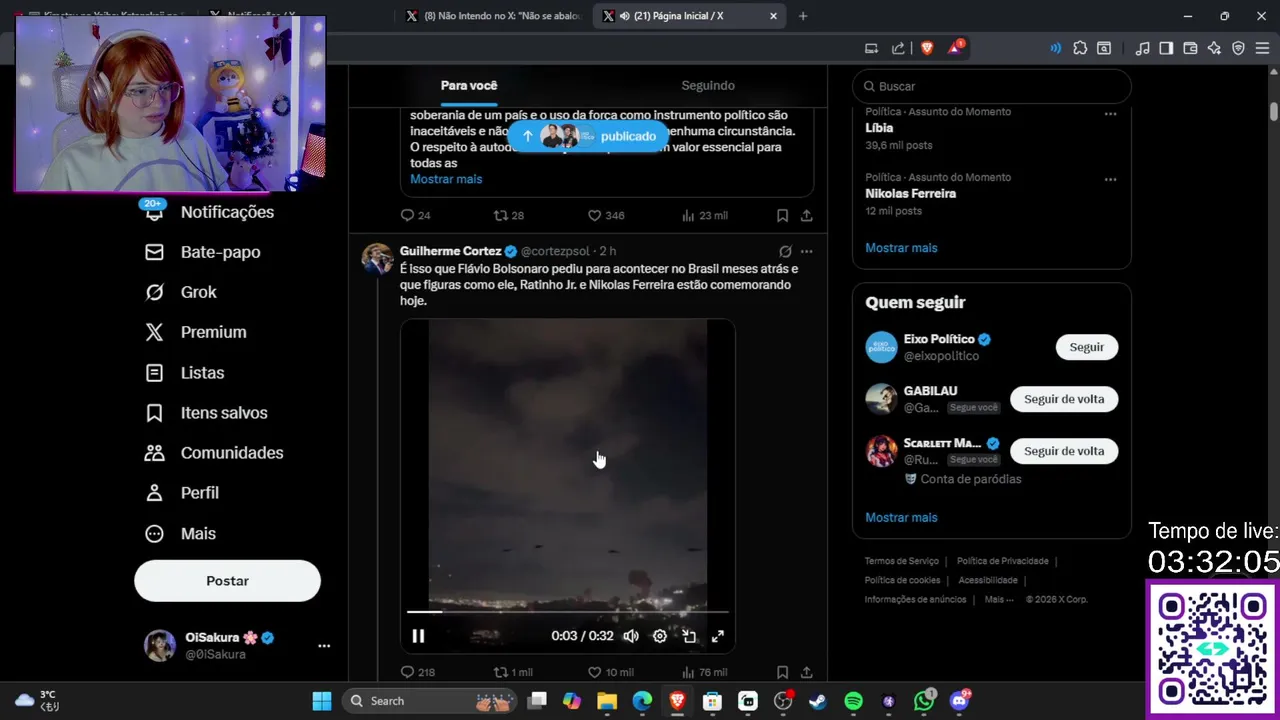Open Termos de Serviço link
This screenshot has width=1280, height=720.
(901, 561)
